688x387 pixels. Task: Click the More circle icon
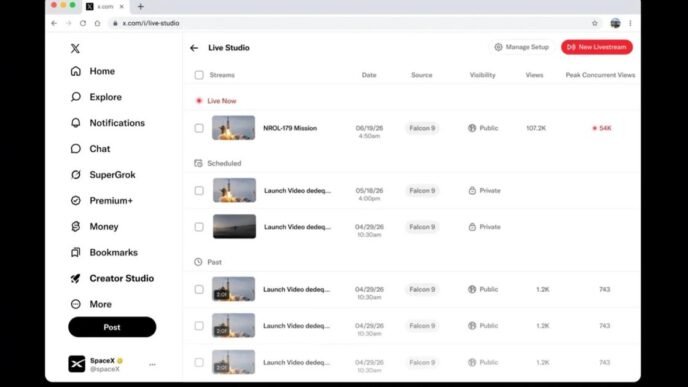click(x=75, y=304)
